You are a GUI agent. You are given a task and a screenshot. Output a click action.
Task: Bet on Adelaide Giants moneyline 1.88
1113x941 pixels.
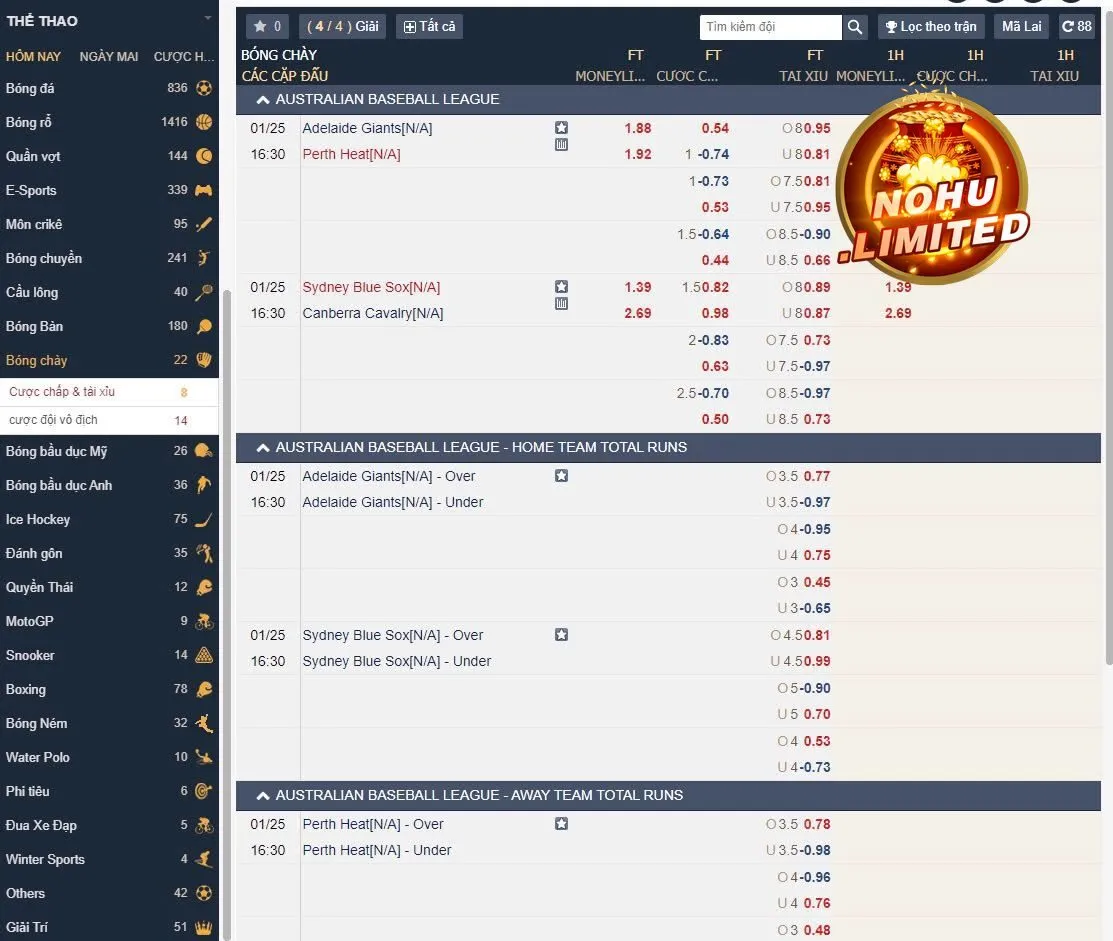point(637,128)
